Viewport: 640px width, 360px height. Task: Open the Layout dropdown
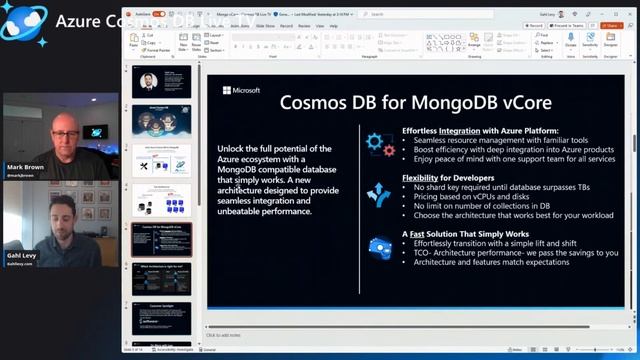pyautogui.click(x=213, y=36)
